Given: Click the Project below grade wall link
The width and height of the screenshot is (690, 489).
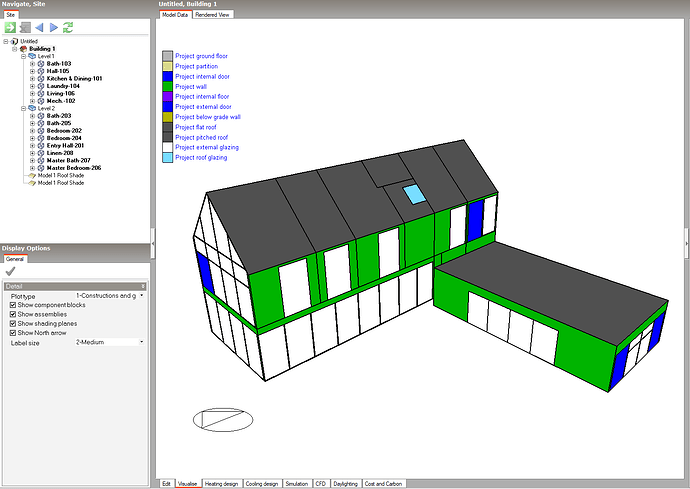Looking at the screenshot, I should click(208, 117).
